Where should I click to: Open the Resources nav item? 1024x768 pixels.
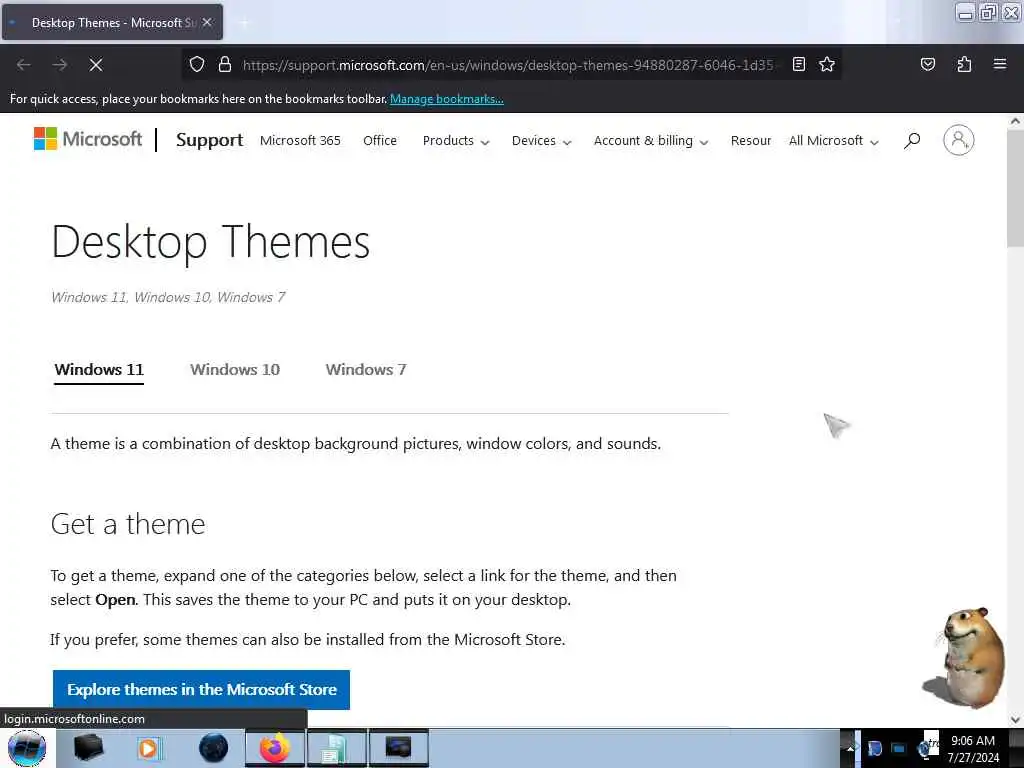point(751,140)
